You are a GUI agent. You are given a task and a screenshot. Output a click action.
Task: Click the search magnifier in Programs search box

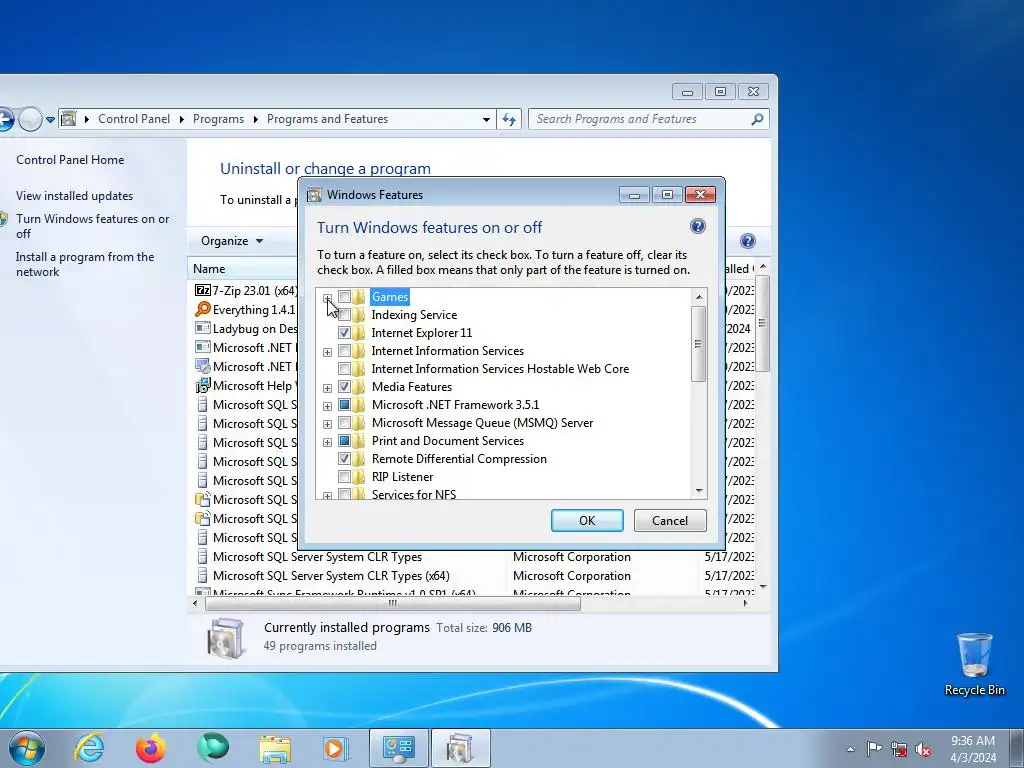pyautogui.click(x=758, y=119)
